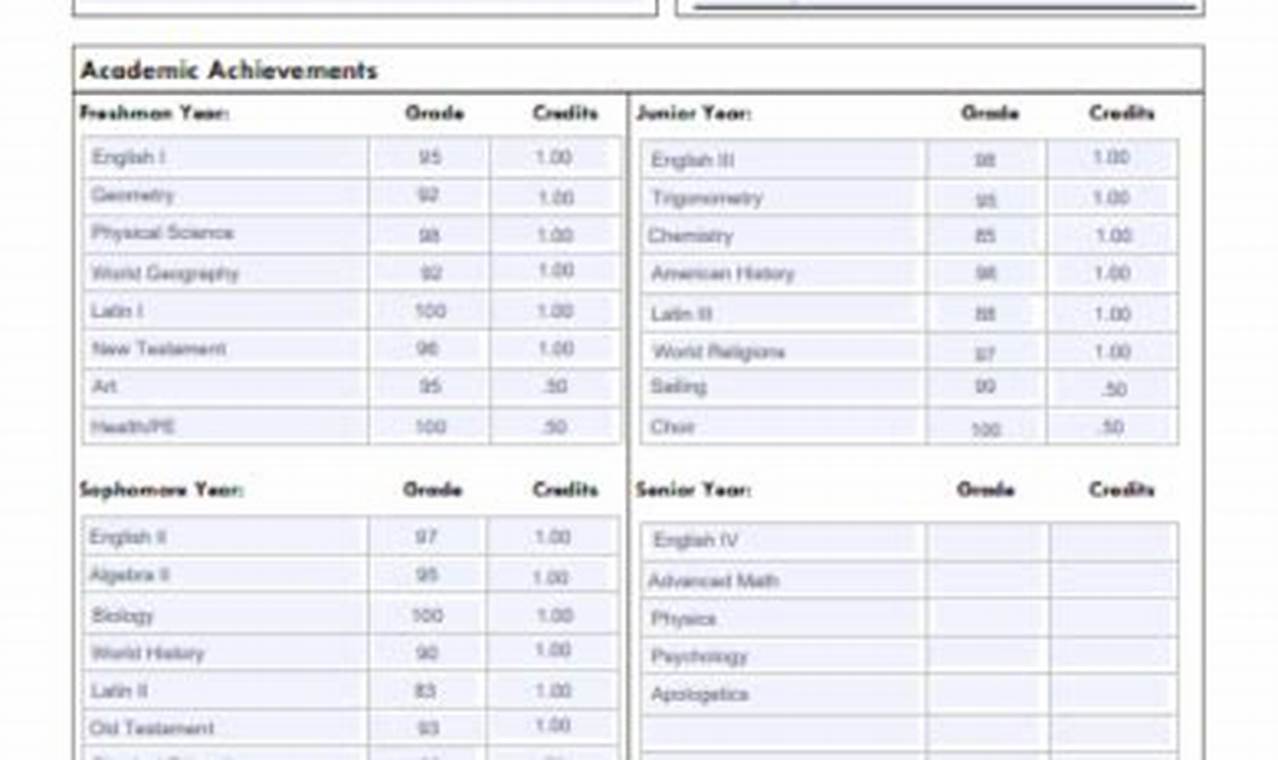Select the Sailing grade field
1278x760 pixels.
coord(985,387)
